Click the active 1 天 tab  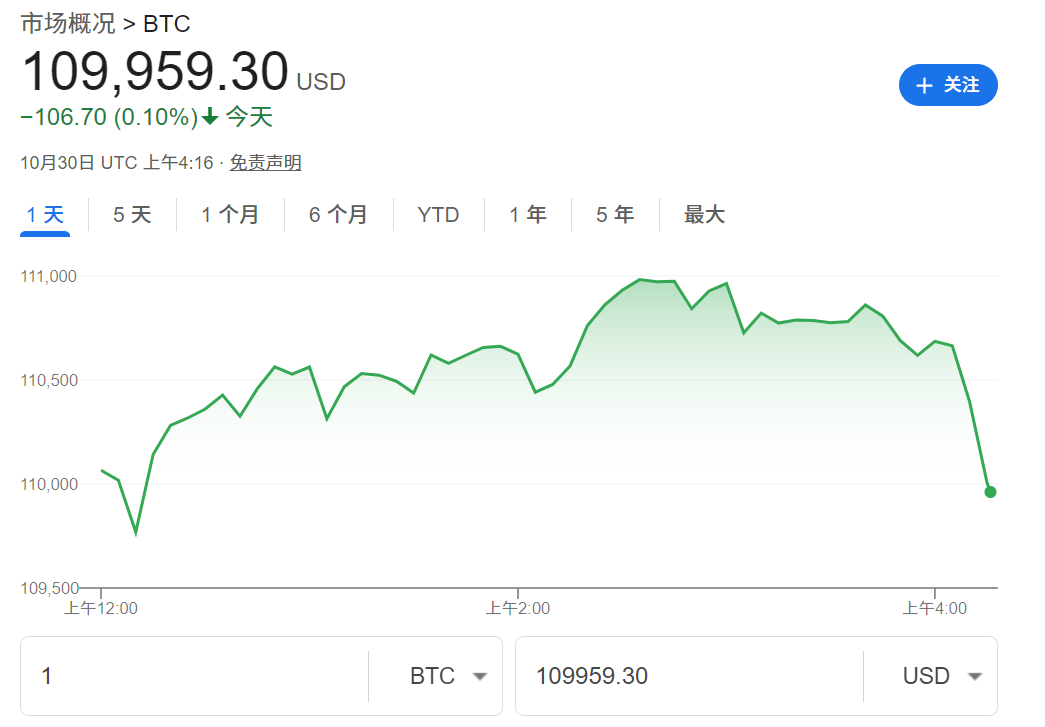click(x=45, y=214)
